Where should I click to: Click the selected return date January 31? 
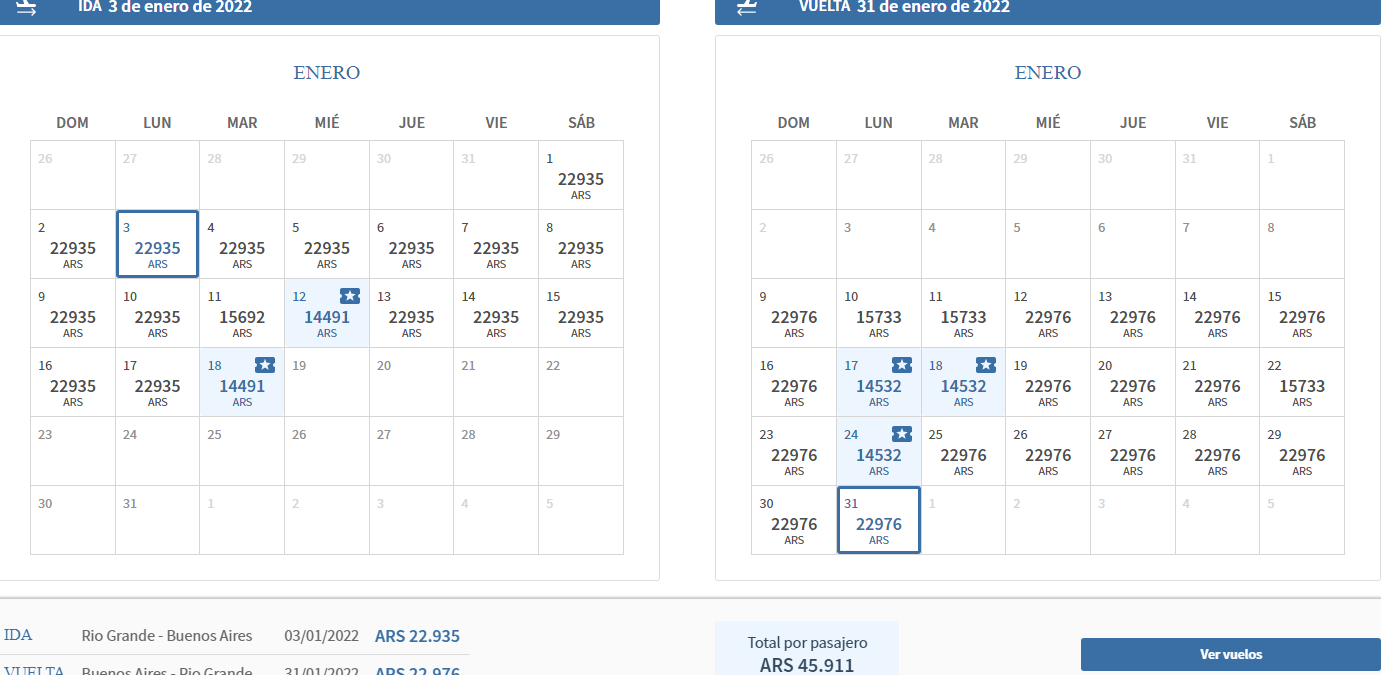[879, 521]
